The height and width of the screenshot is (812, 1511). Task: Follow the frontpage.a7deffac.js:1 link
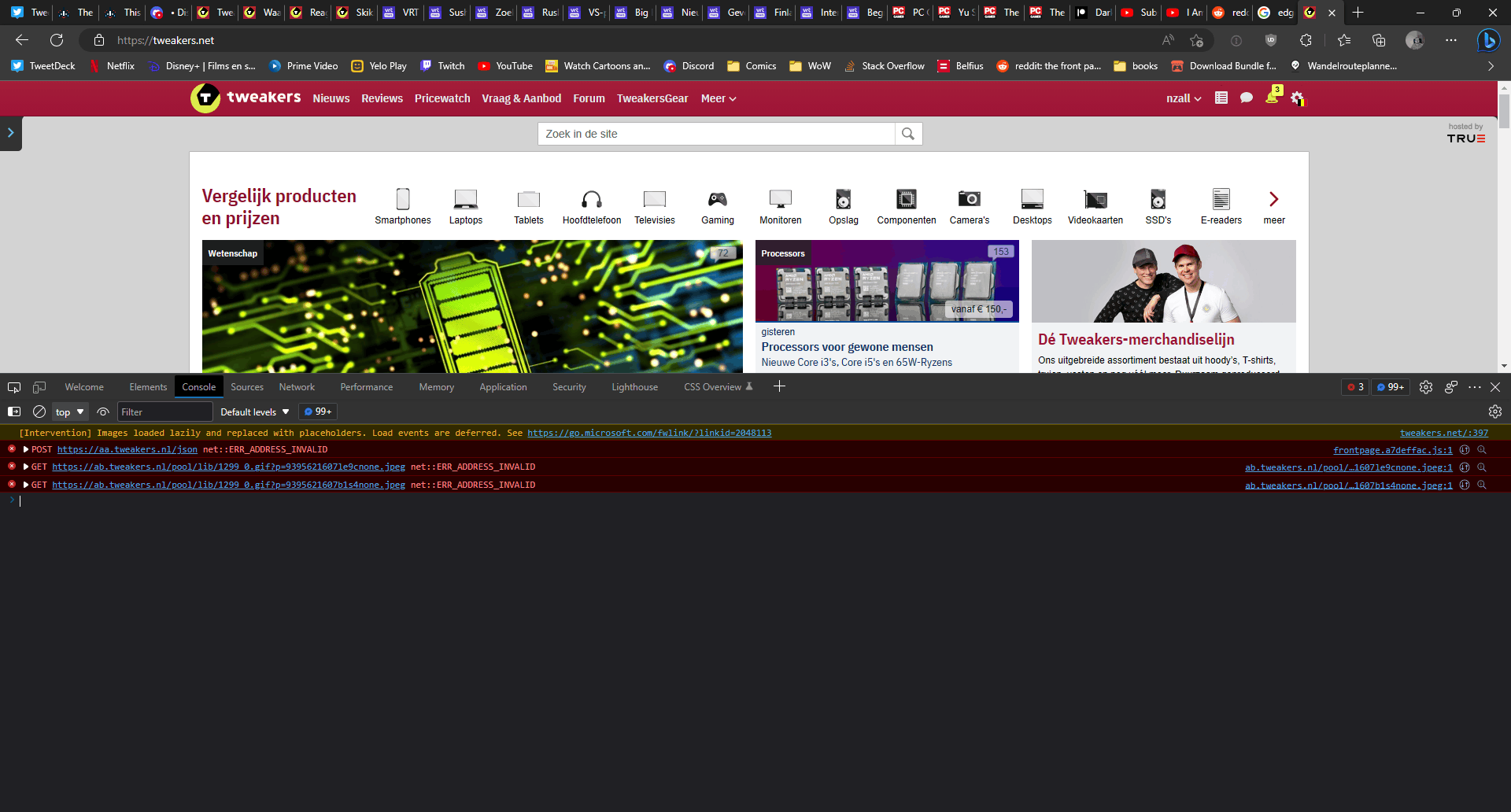click(1392, 449)
